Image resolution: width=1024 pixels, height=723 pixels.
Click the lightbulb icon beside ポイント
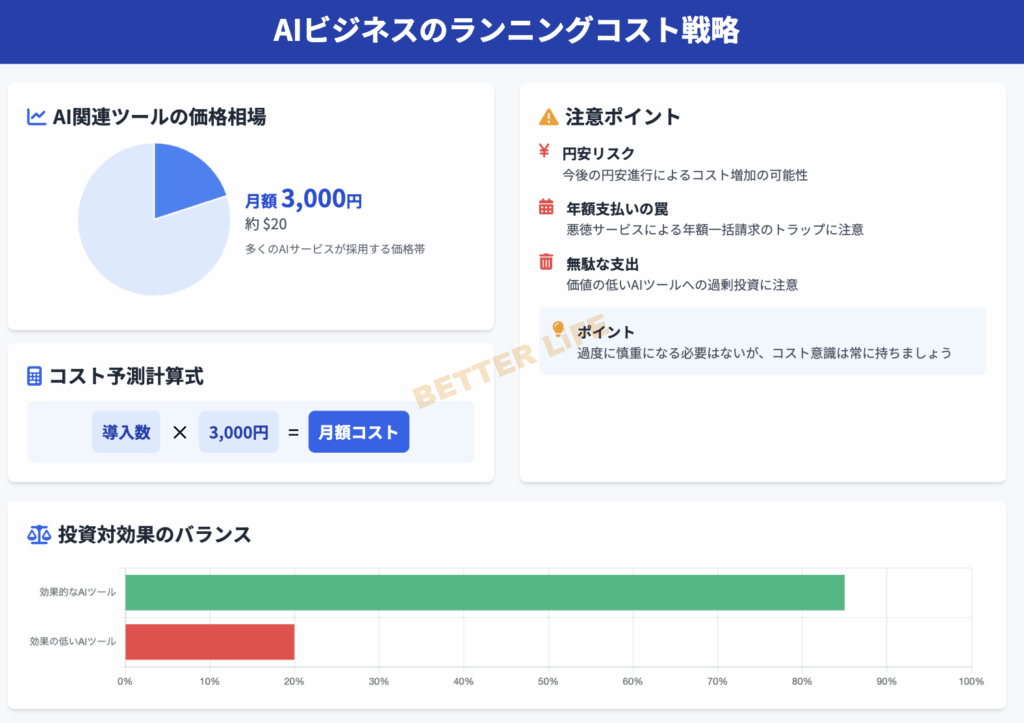[x=558, y=330]
